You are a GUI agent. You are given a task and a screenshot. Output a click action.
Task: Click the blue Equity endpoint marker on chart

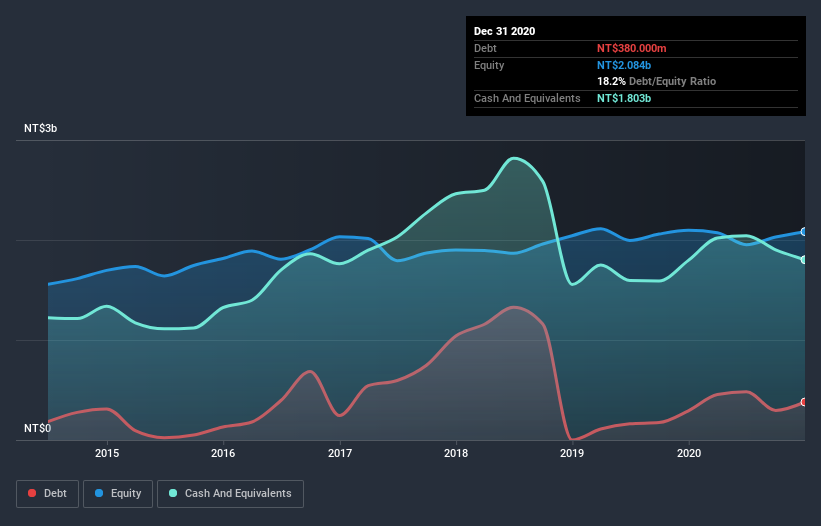[x=804, y=231]
